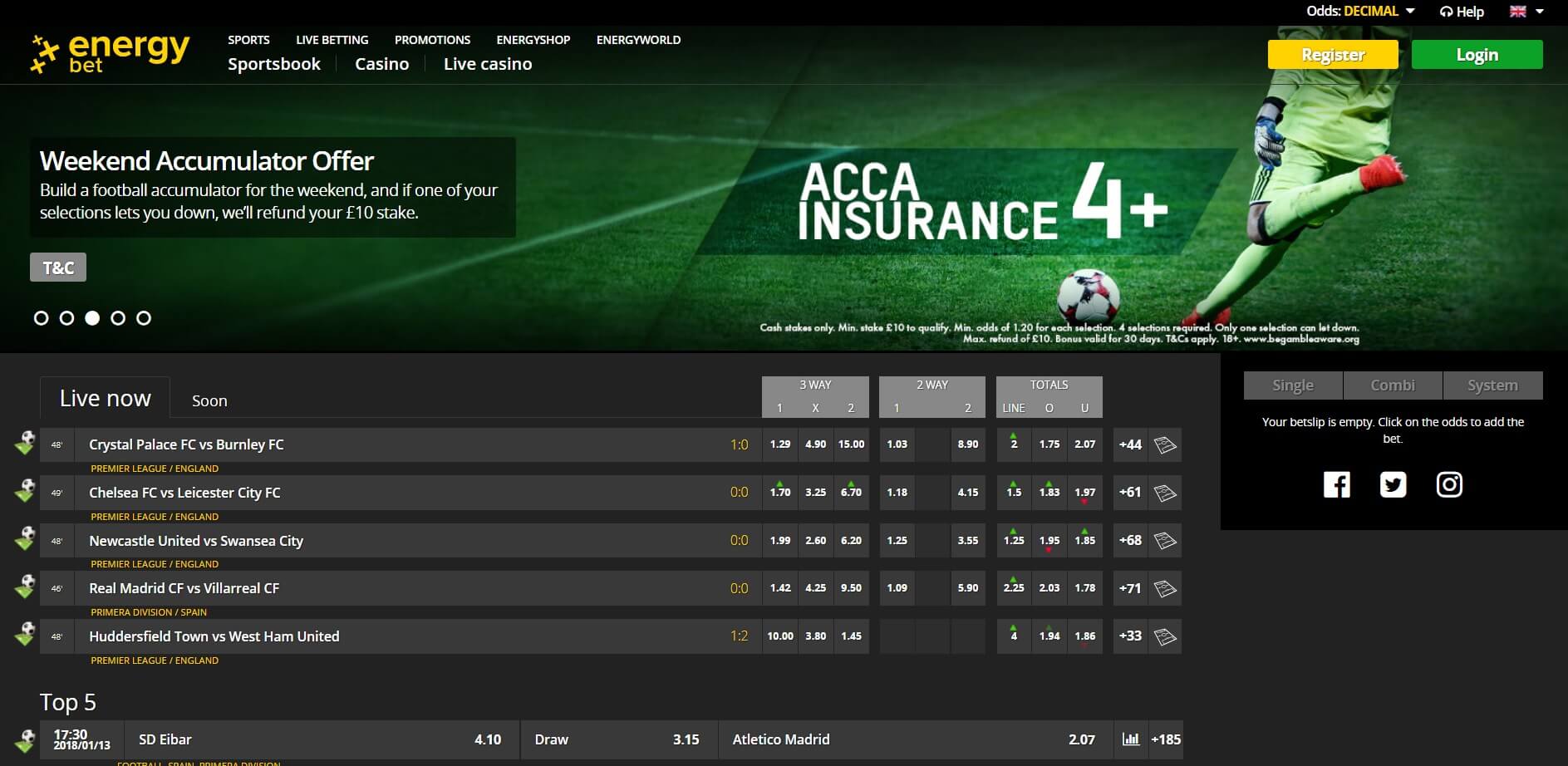Click PRIMERA DIVISION / SPAIN league link
1568x766 pixels.
149,612
